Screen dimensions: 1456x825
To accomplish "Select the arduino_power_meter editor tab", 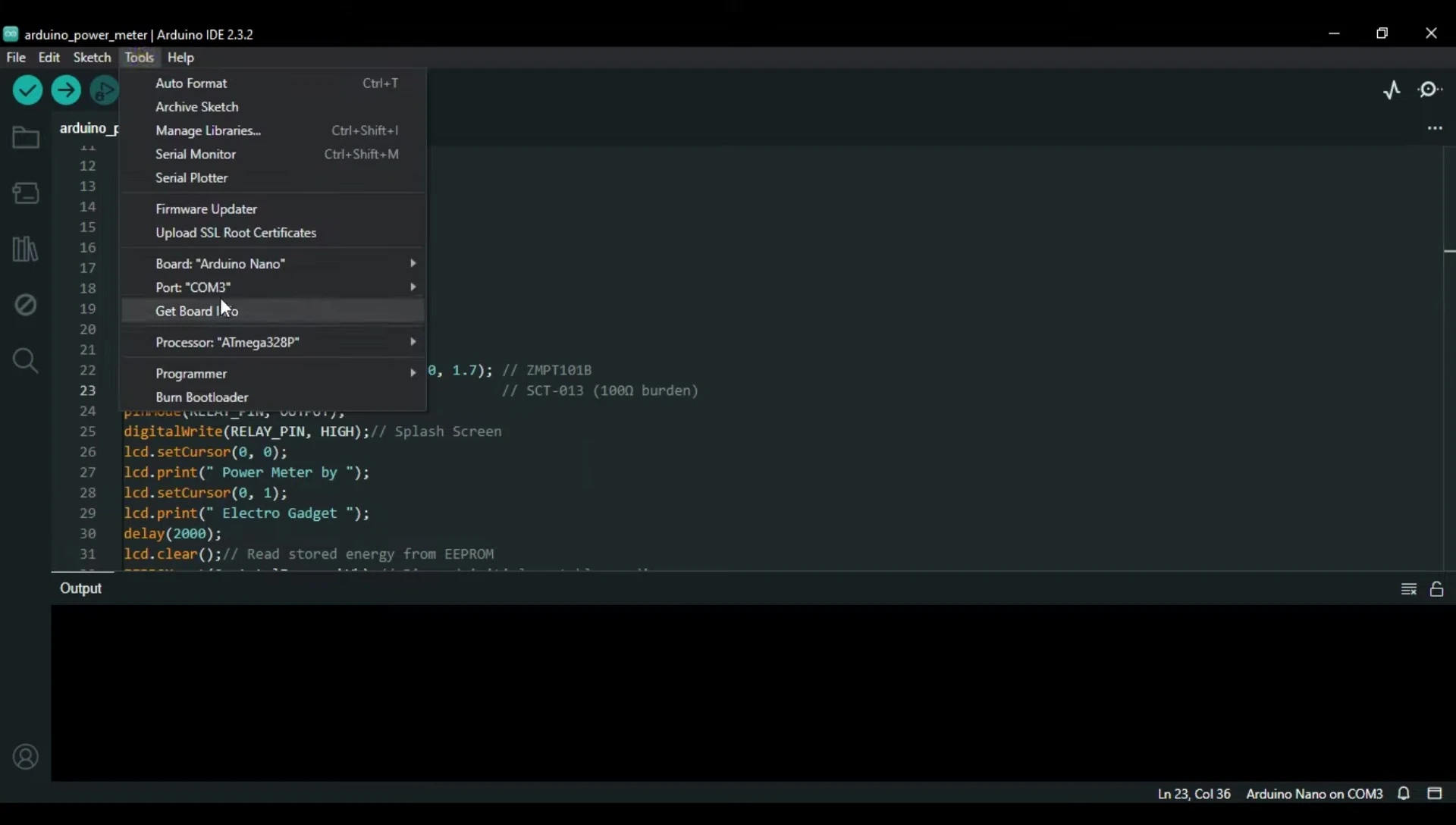I will tap(88, 128).
